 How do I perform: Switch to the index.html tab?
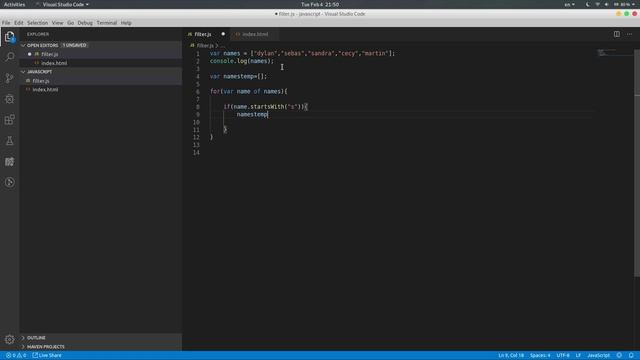pos(255,34)
